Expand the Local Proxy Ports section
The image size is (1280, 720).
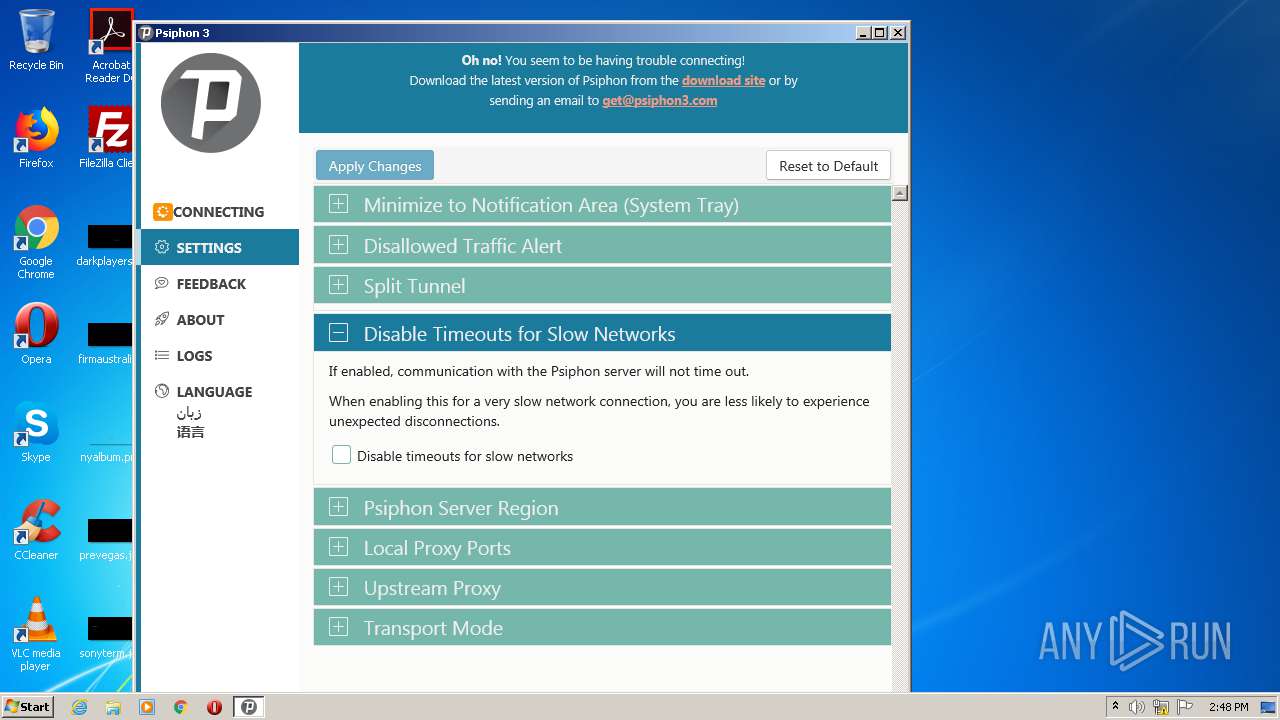[602, 547]
